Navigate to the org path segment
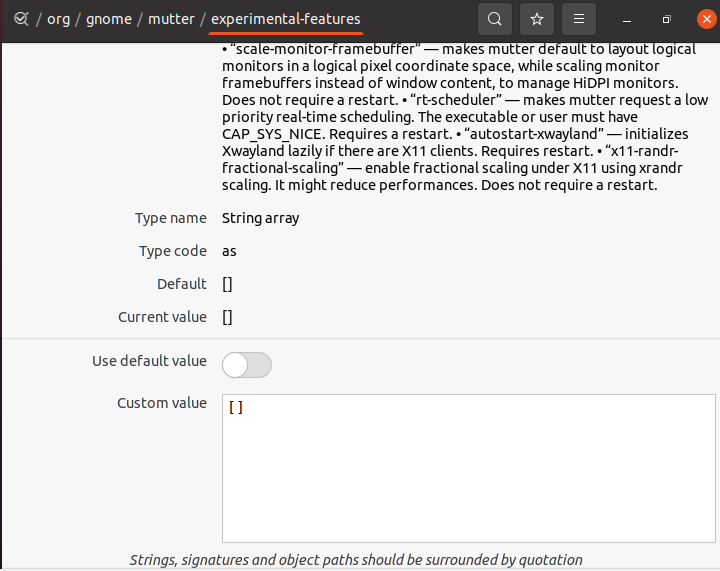Image resolution: width=720 pixels, height=571 pixels. coord(59,19)
